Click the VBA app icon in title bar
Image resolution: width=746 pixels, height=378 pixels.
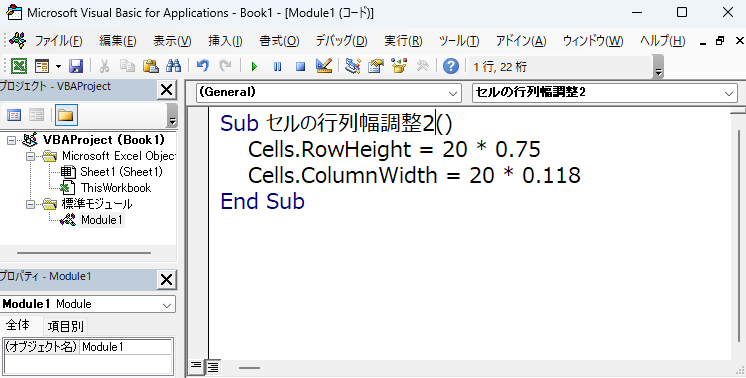pyautogui.click(x=14, y=12)
